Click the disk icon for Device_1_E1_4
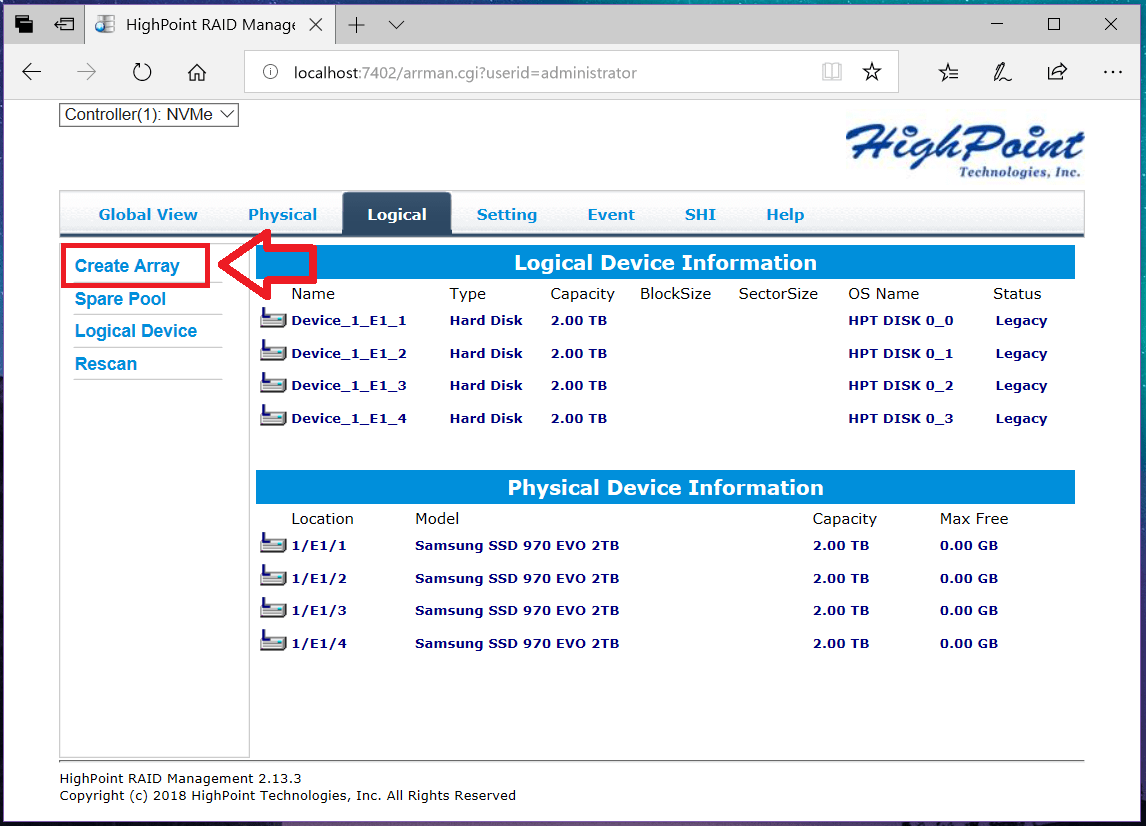1146x826 pixels. [x=273, y=416]
